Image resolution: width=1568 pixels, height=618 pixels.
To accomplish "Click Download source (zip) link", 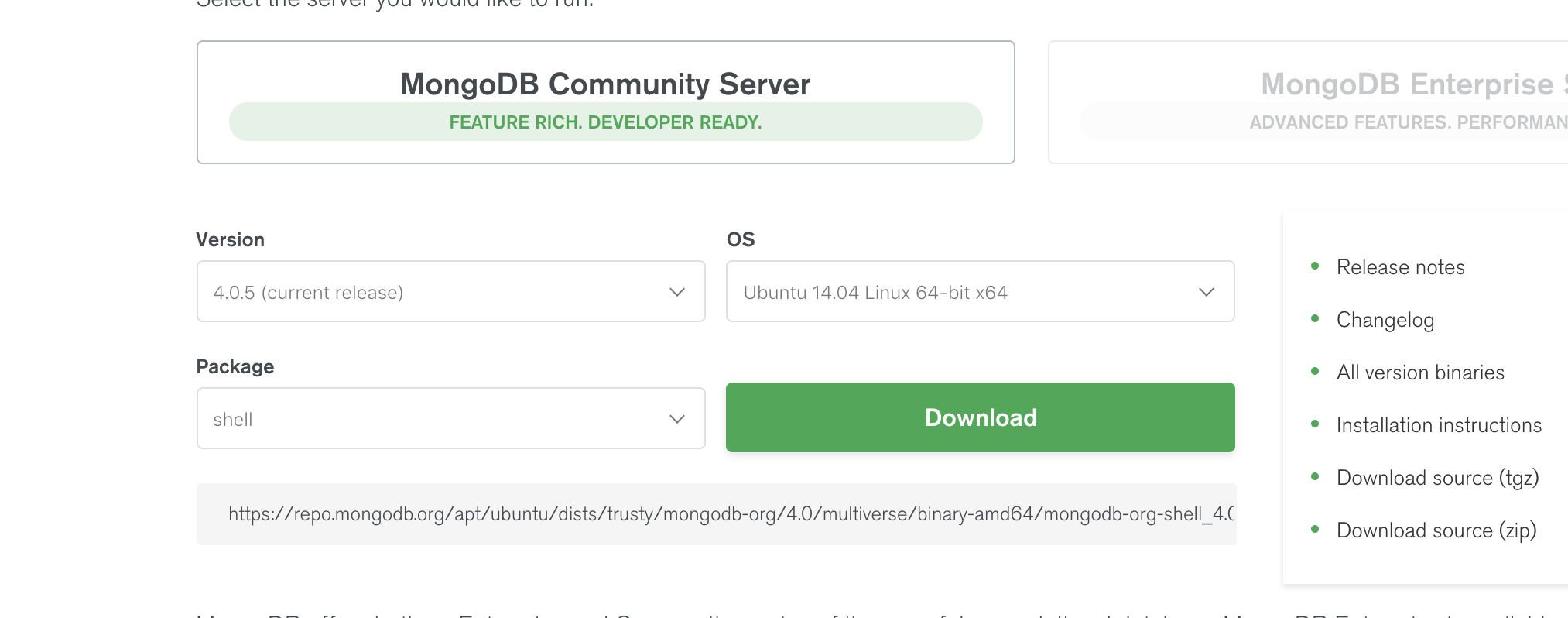I will [x=1436, y=530].
